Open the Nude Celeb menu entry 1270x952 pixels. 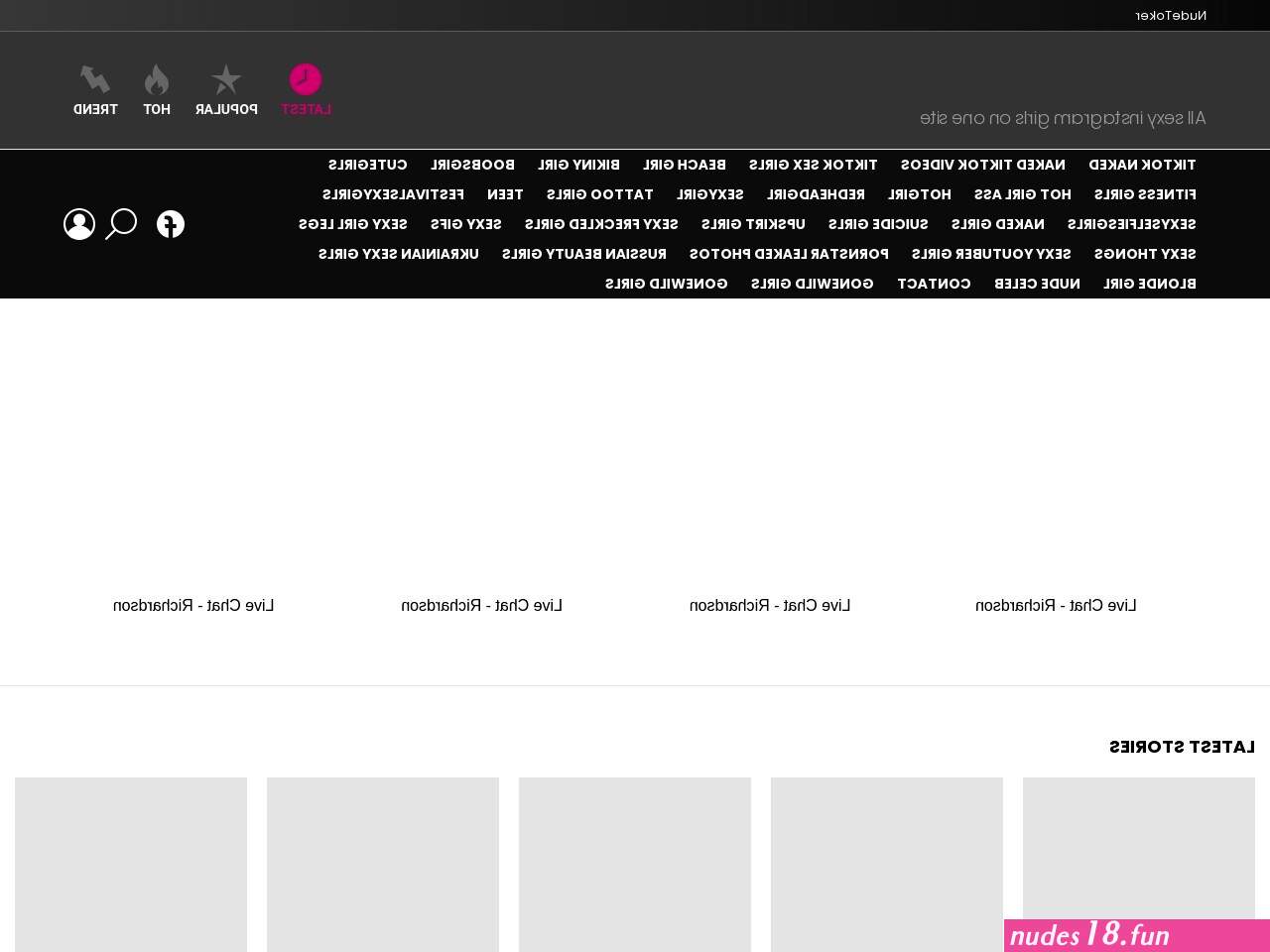1037,284
